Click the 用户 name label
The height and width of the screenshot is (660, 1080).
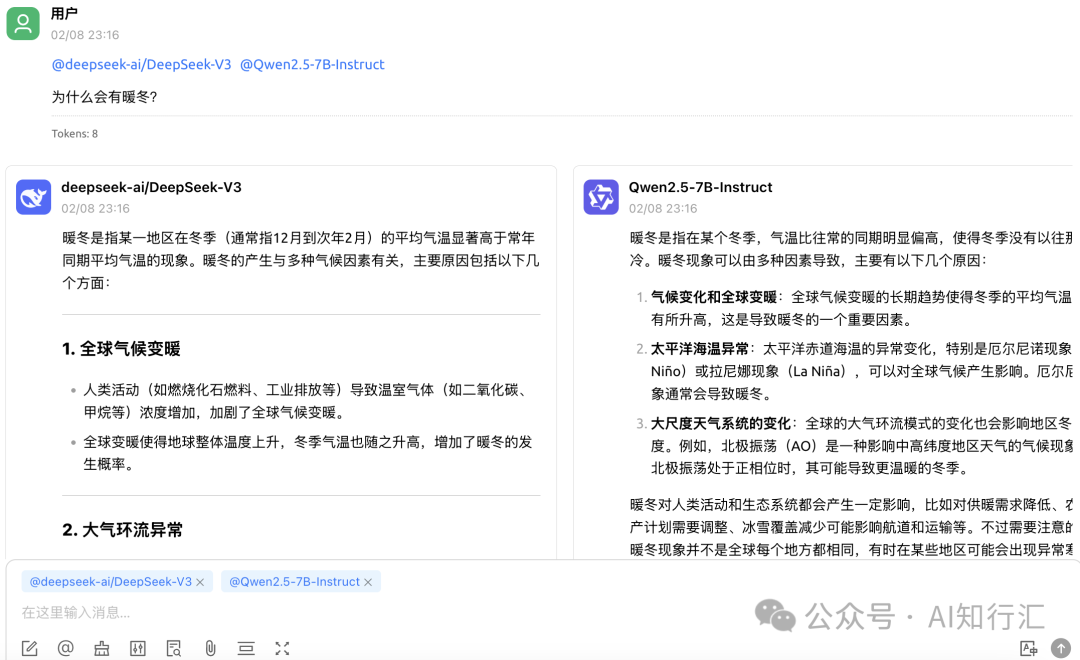pos(64,13)
